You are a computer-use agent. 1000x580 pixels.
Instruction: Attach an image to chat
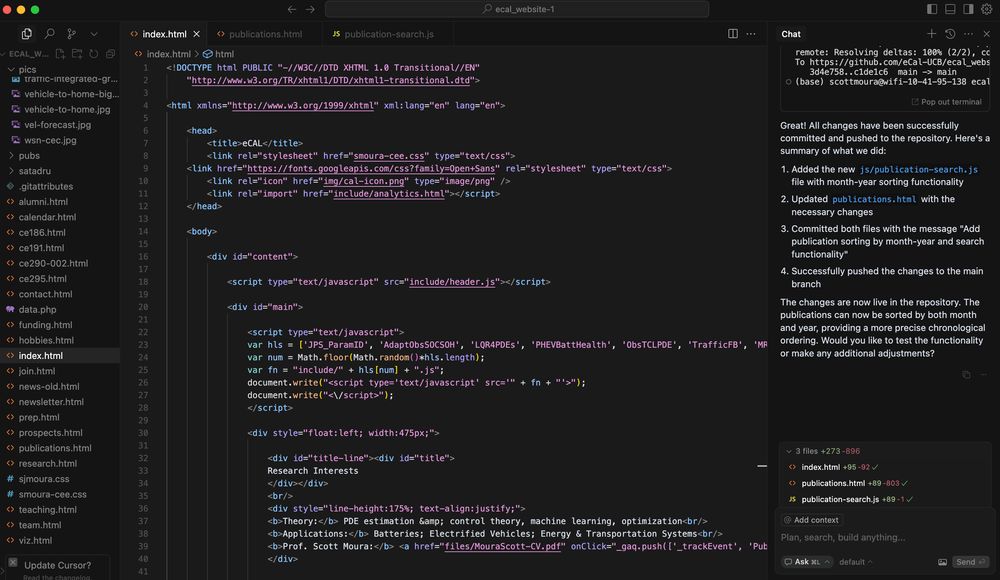pyautogui.click(x=942, y=562)
